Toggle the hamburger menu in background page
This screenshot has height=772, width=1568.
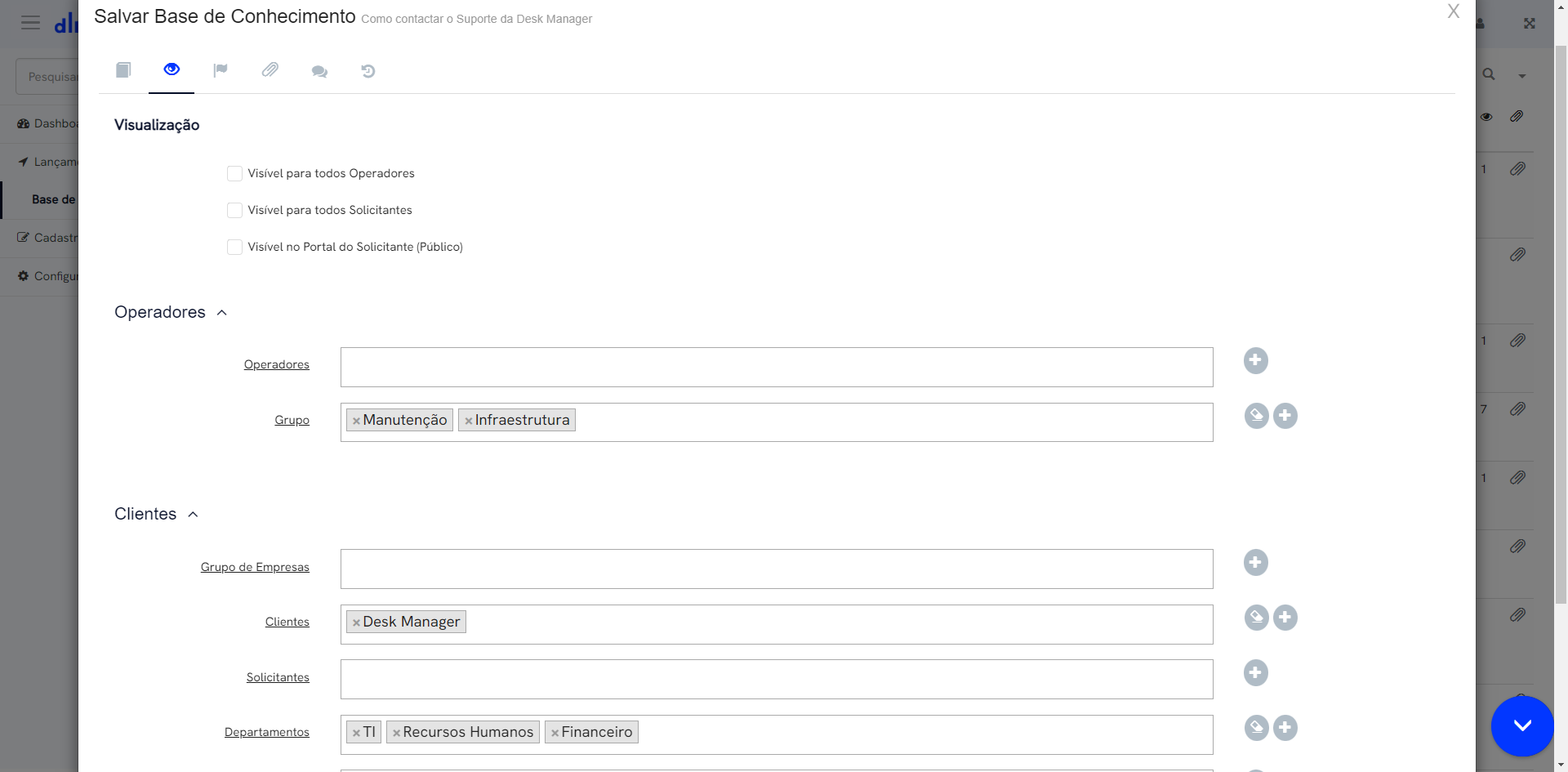30,23
